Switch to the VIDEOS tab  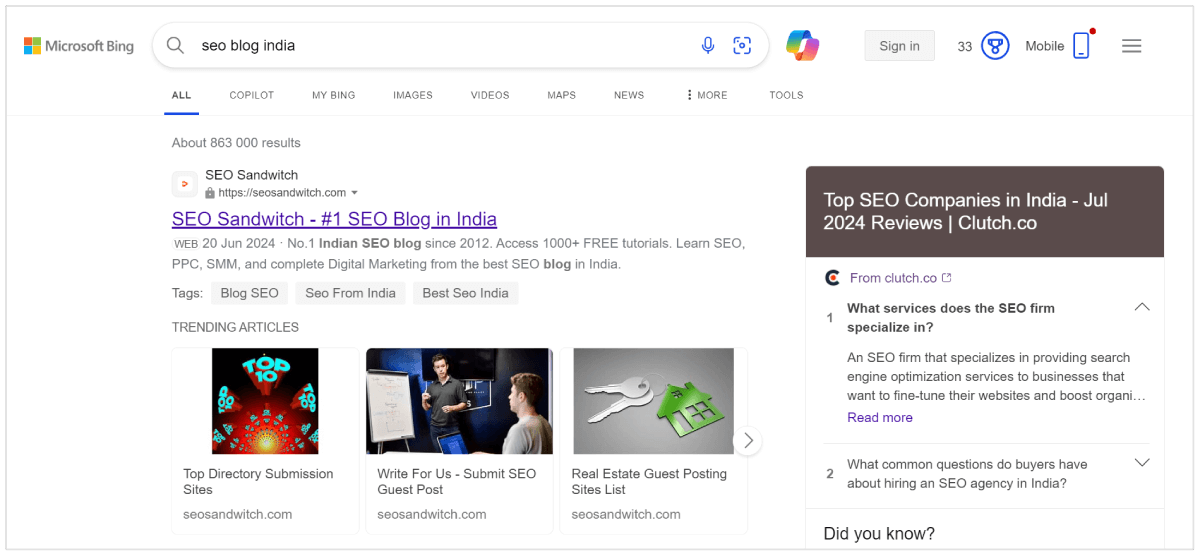490,95
